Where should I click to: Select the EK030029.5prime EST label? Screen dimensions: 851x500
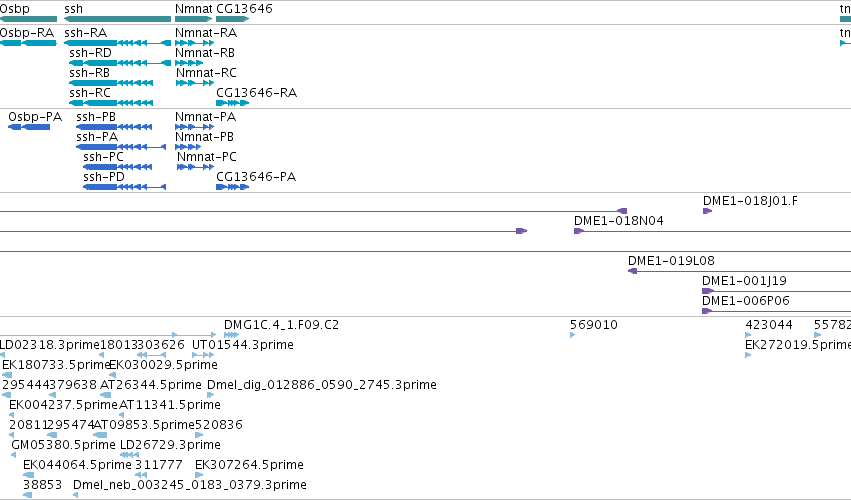point(163,365)
